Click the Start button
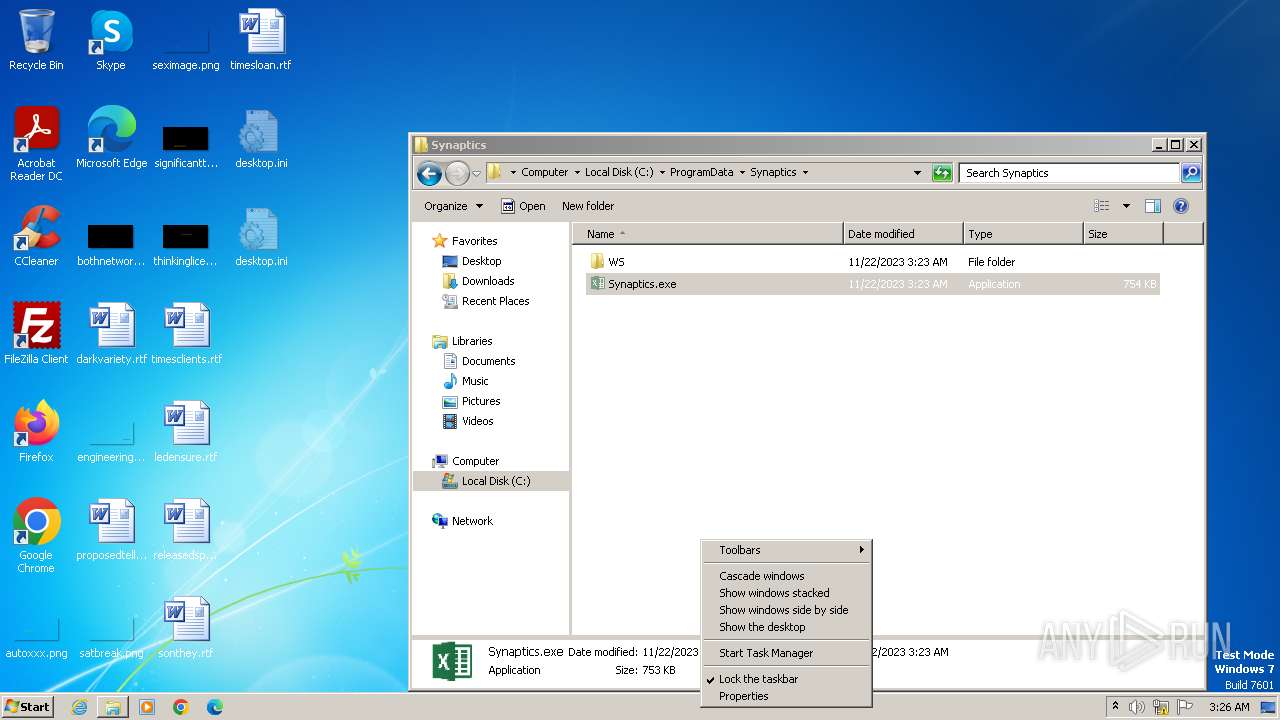 pyautogui.click(x=28, y=707)
